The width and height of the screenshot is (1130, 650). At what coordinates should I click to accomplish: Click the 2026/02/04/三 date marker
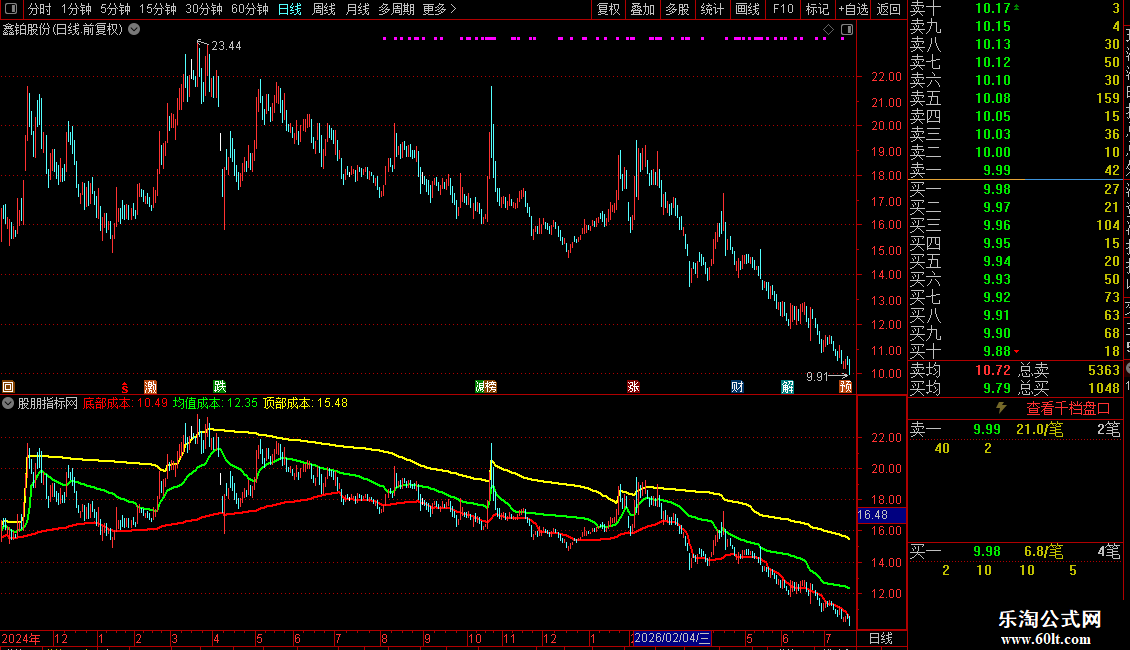[x=672, y=638]
